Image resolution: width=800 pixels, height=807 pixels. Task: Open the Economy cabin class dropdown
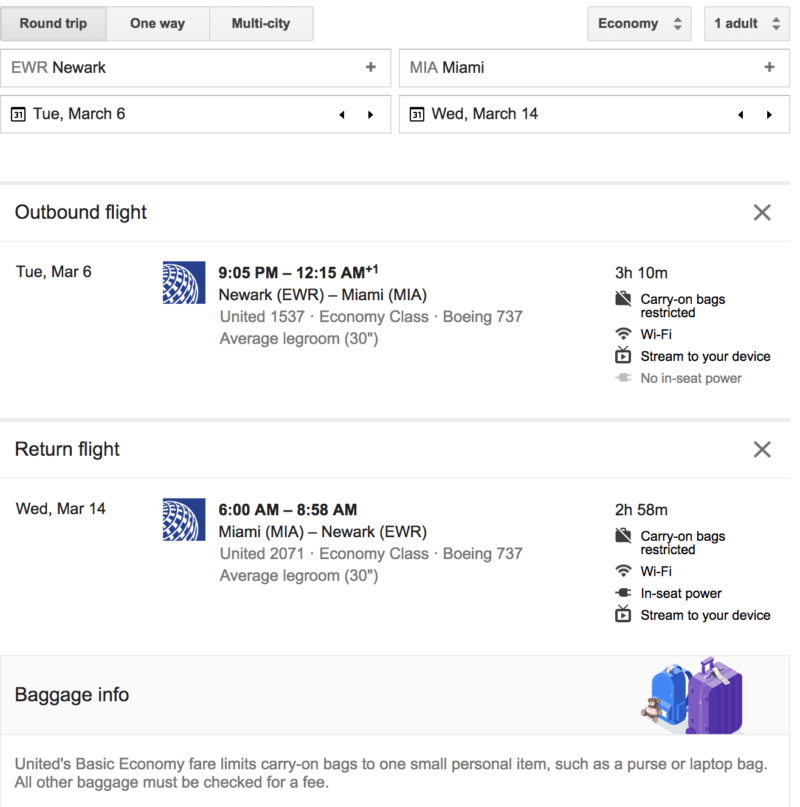point(639,23)
